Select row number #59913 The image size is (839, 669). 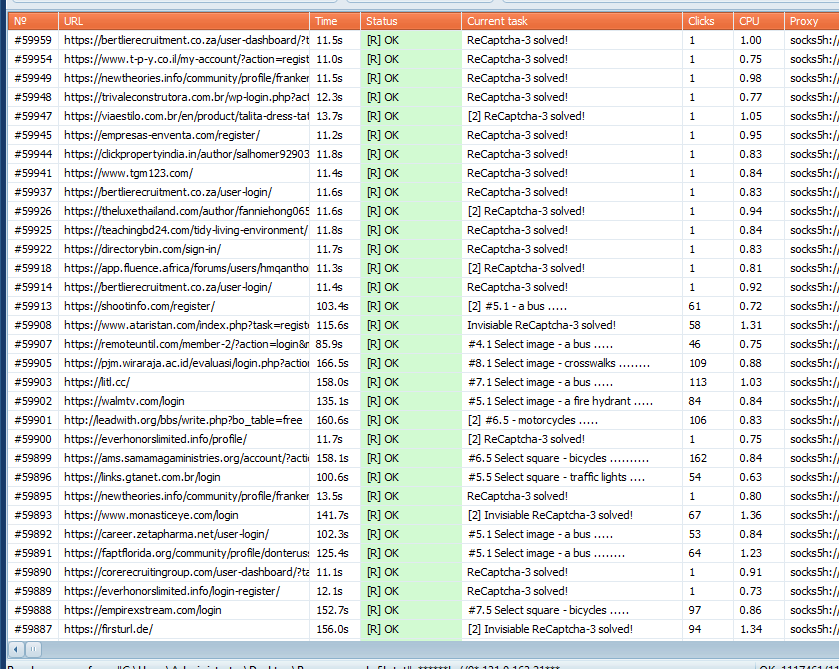pos(33,306)
